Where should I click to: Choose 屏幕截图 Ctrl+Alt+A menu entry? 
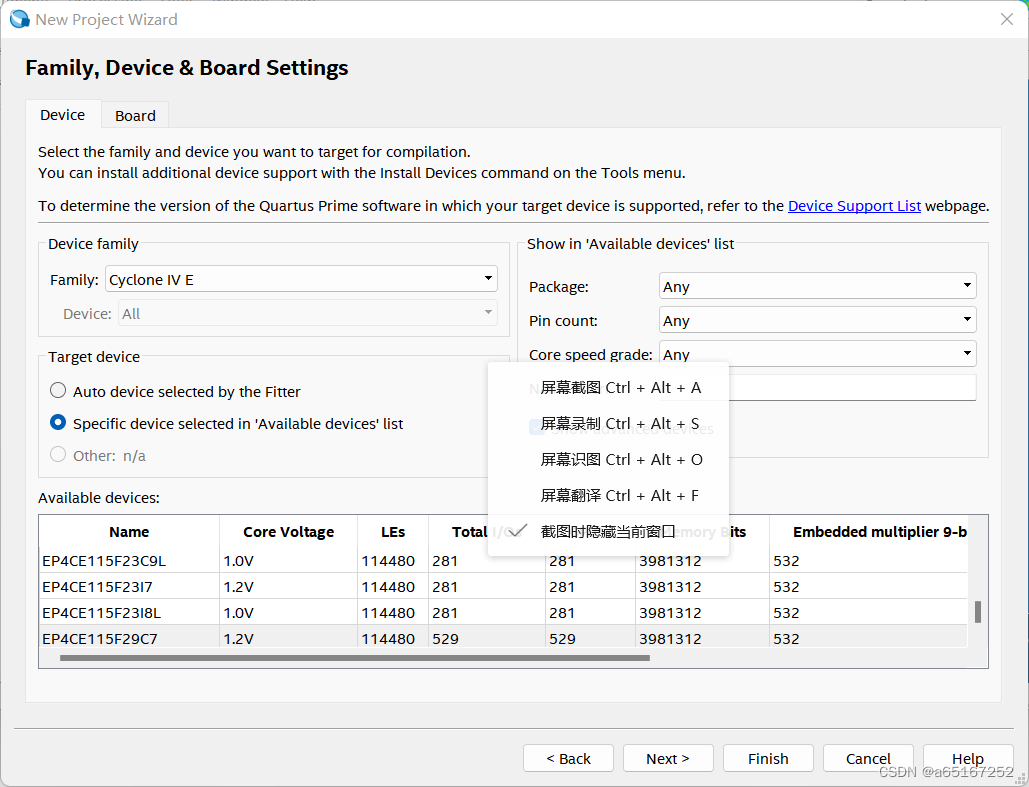point(608,388)
